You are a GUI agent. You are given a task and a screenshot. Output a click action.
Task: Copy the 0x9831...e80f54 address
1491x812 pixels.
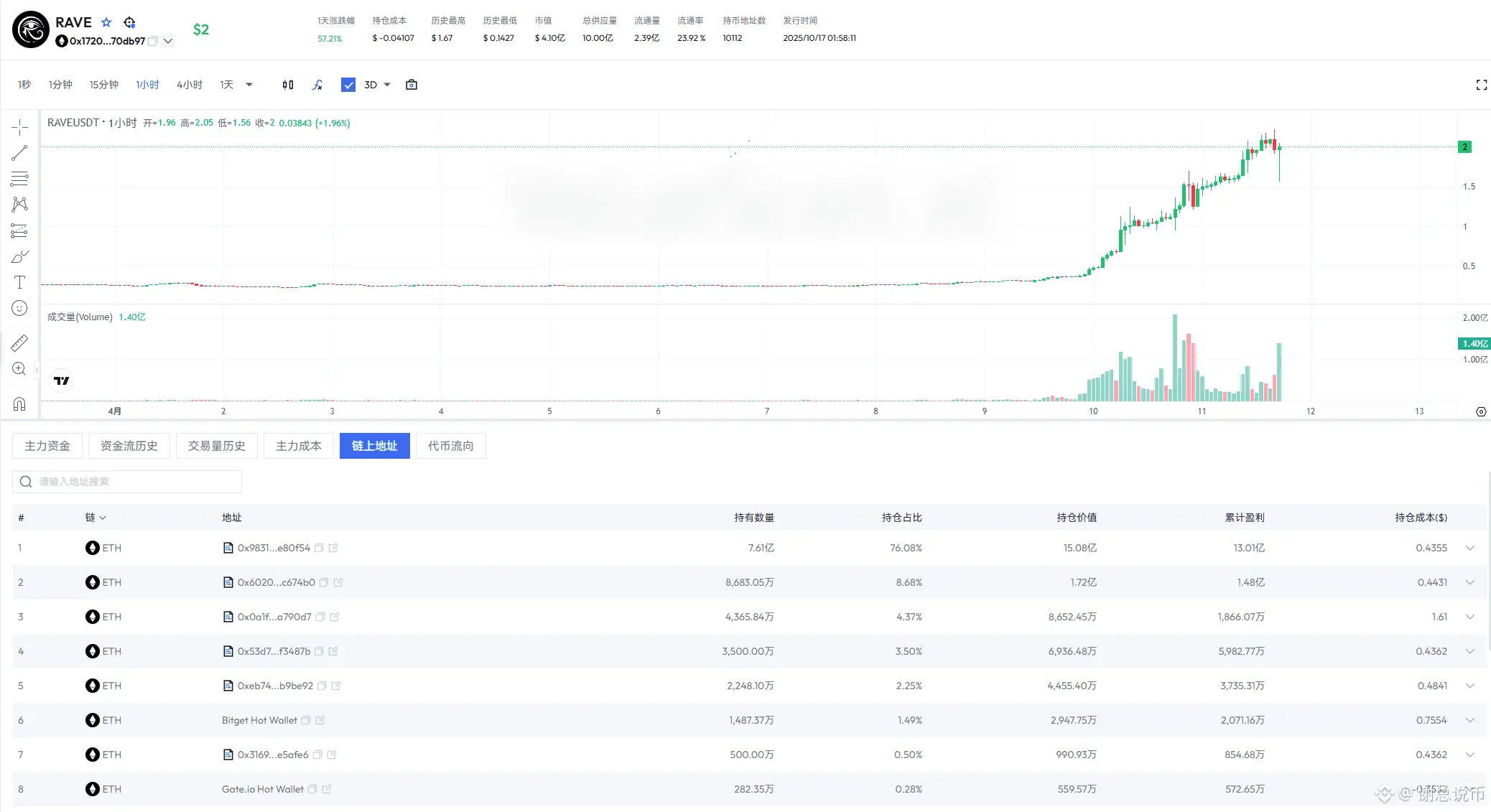point(320,548)
